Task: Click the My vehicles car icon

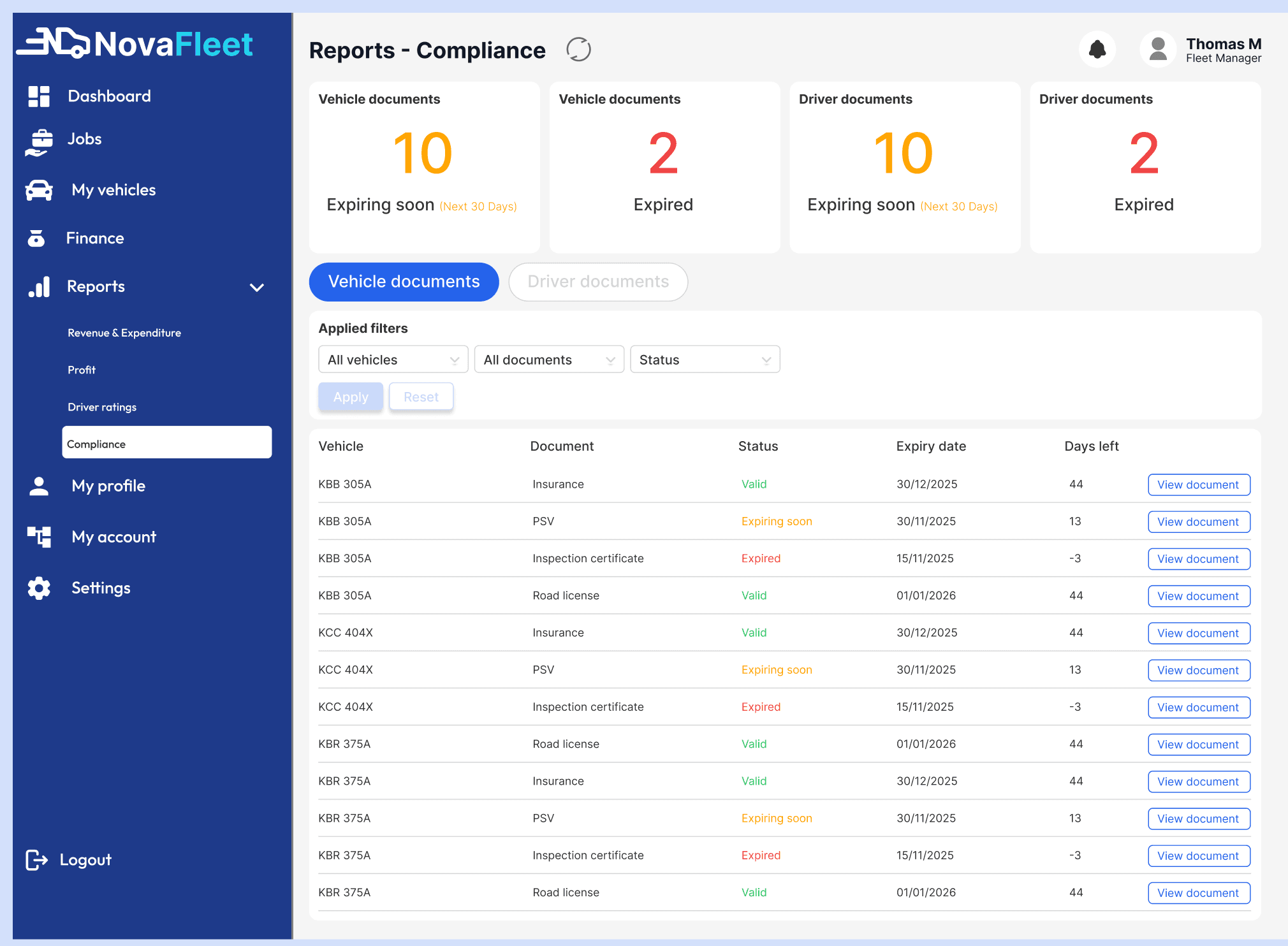Action: (x=39, y=190)
